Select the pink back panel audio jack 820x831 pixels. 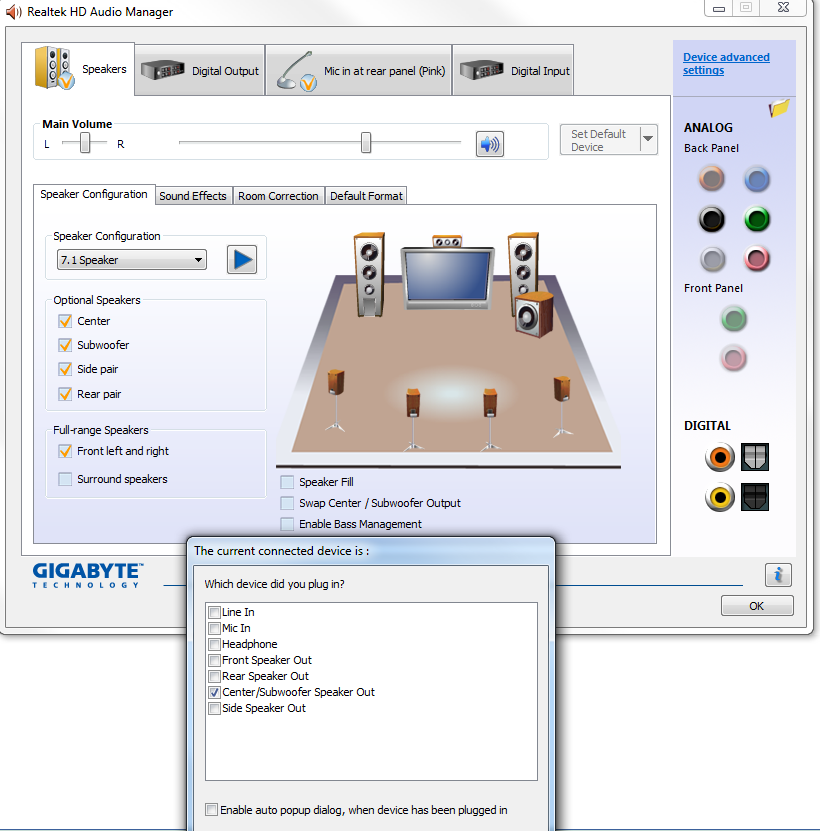(756, 259)
